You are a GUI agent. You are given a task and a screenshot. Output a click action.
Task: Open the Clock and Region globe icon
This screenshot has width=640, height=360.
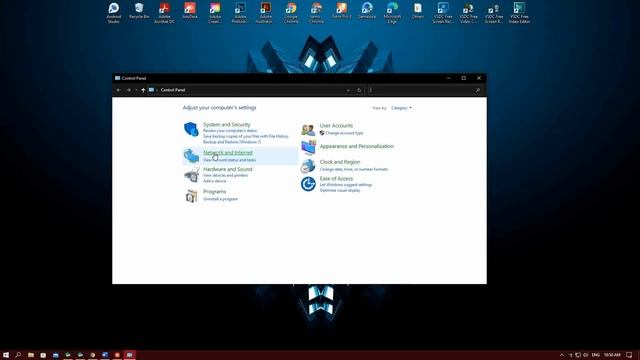pos(308,165)
